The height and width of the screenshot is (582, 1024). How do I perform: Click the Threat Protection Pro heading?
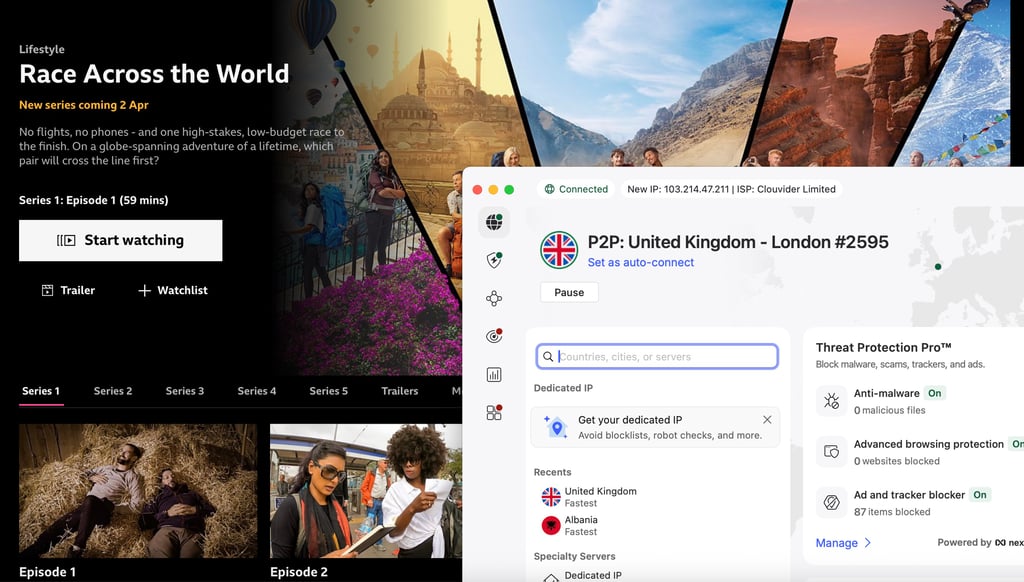[884, 348]
